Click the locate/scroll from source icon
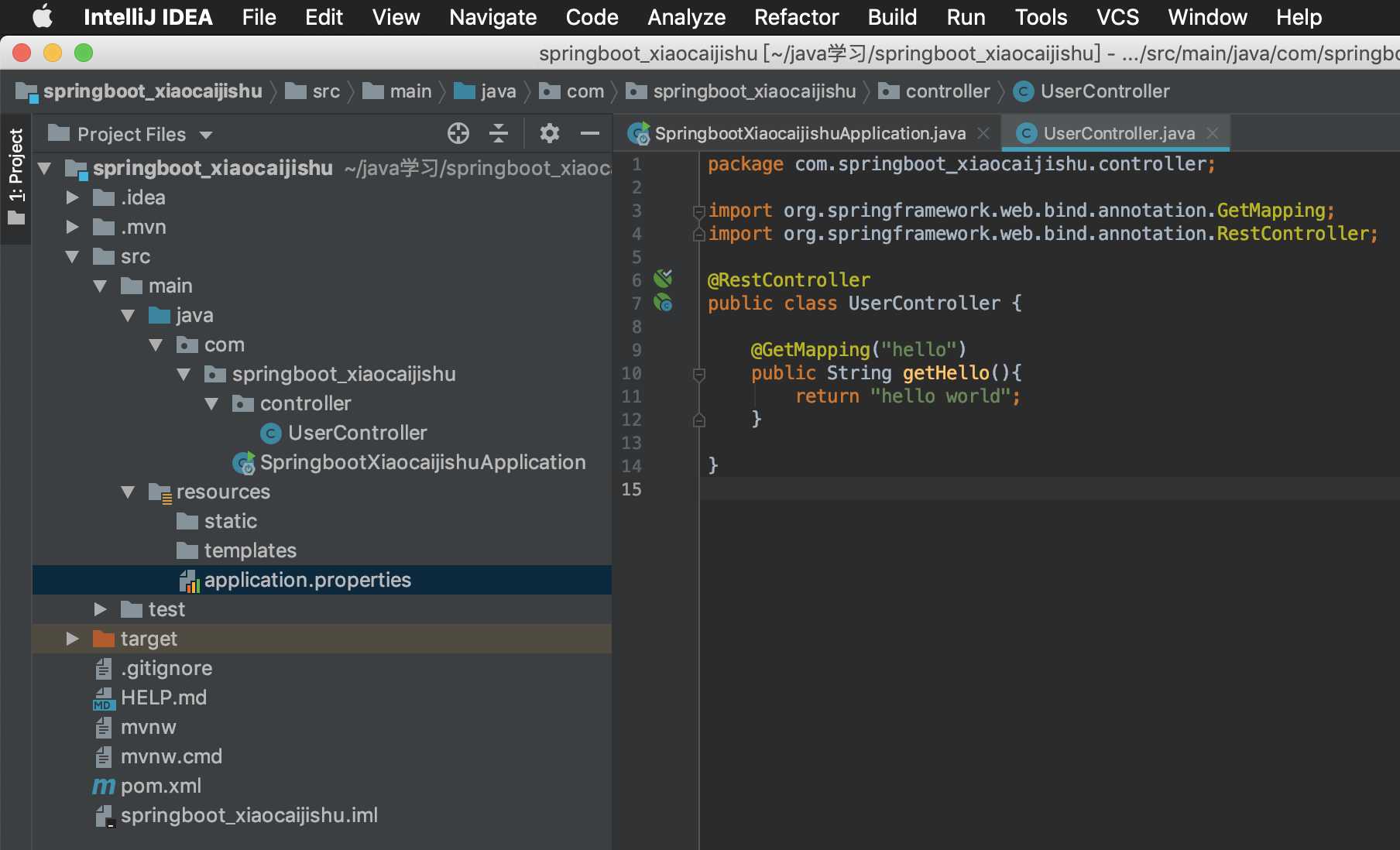The height and width of the screenshot is (850, 1400). coord(458,134)
